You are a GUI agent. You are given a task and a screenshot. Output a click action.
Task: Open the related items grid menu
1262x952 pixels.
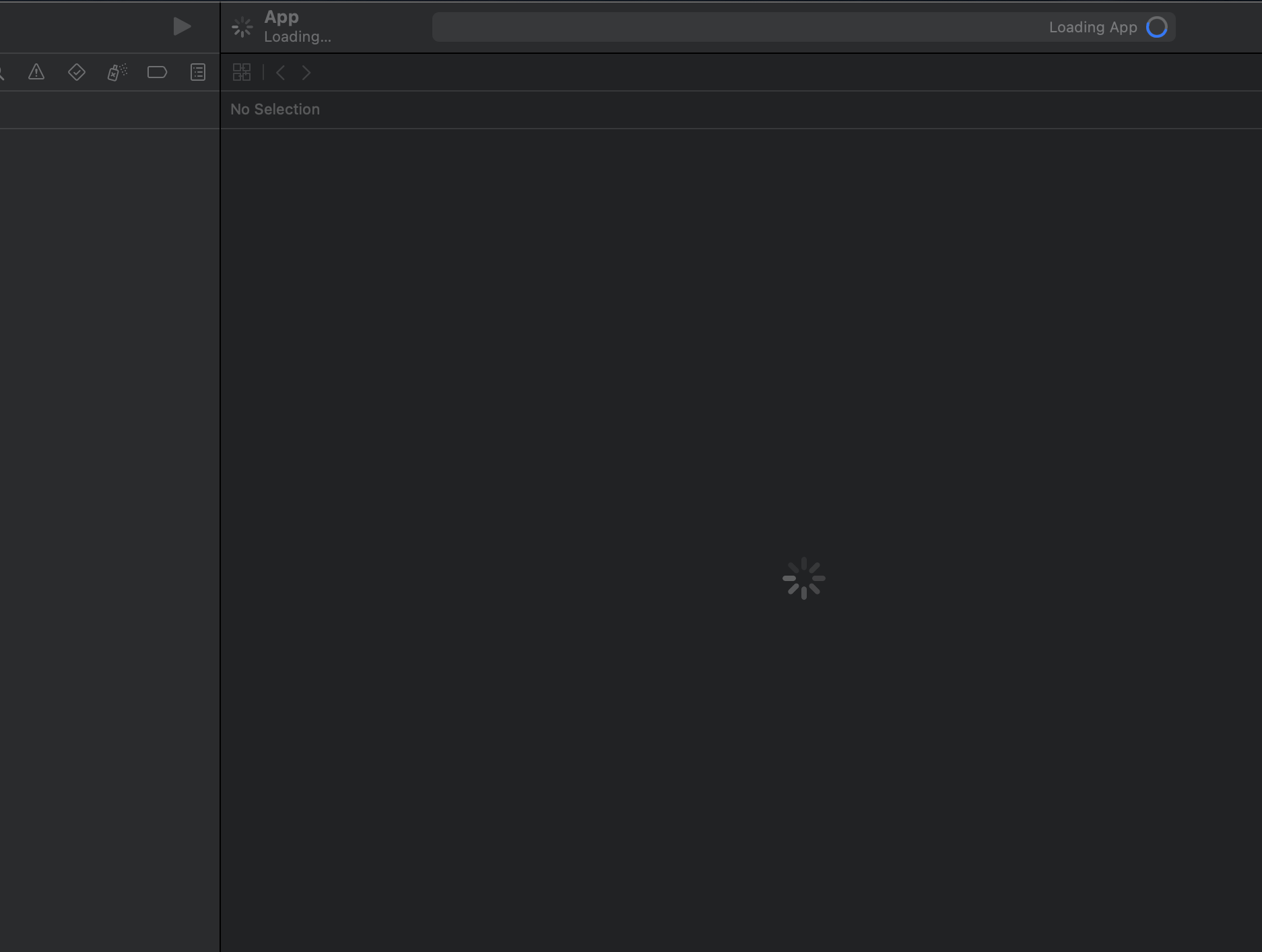(x=242, y=72)
